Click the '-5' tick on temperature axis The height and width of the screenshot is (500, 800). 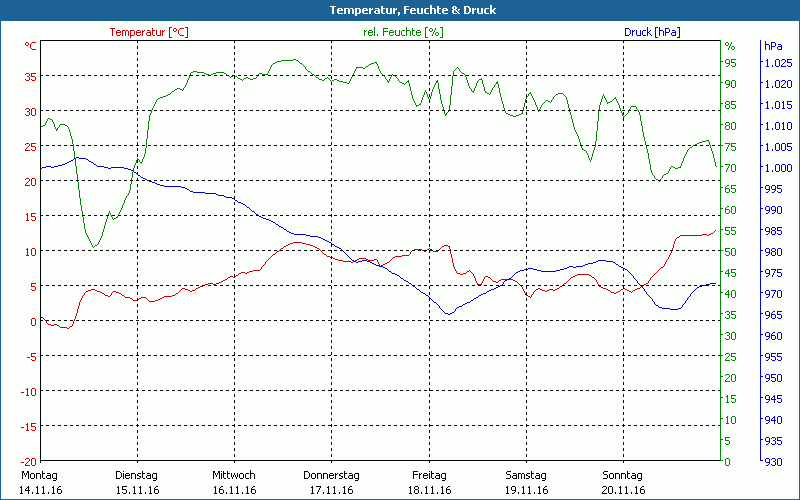31,357
